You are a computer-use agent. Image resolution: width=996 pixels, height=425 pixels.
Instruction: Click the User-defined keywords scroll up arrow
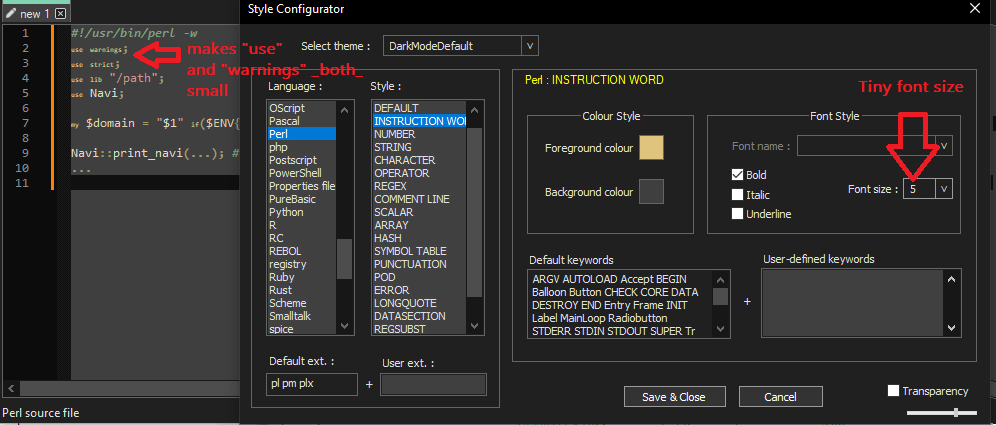tap(951, 278)
